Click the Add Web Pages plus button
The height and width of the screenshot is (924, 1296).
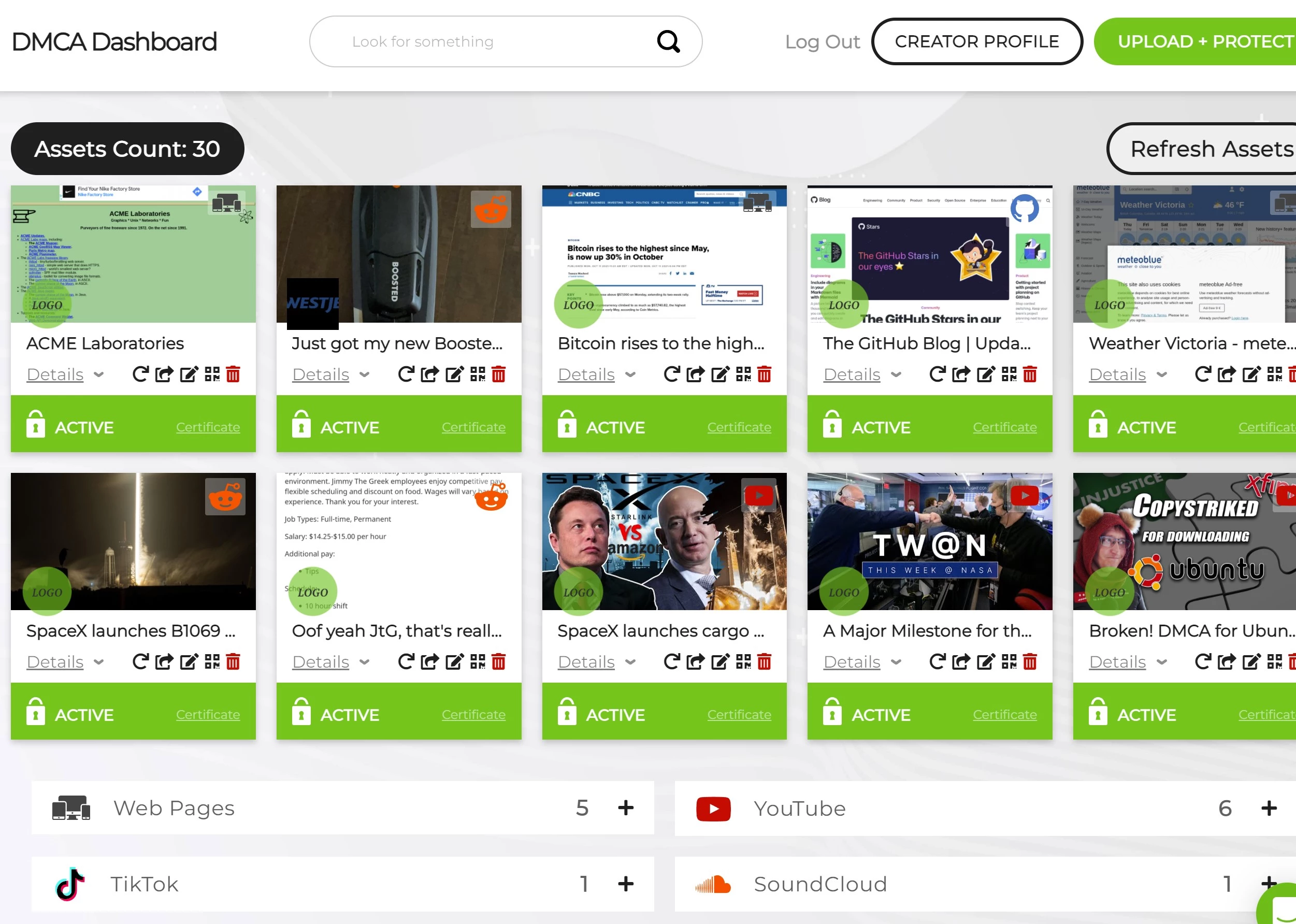point(626,807)
